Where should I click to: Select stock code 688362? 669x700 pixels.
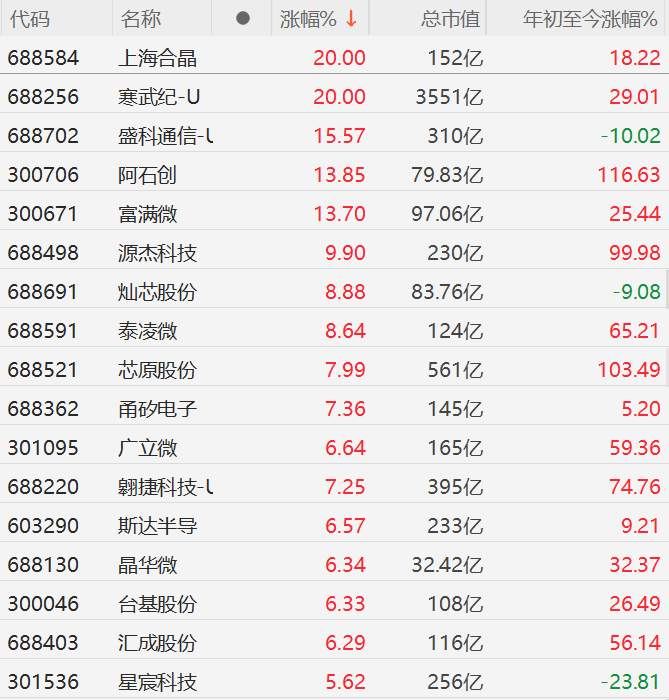(x=43, y=409)
